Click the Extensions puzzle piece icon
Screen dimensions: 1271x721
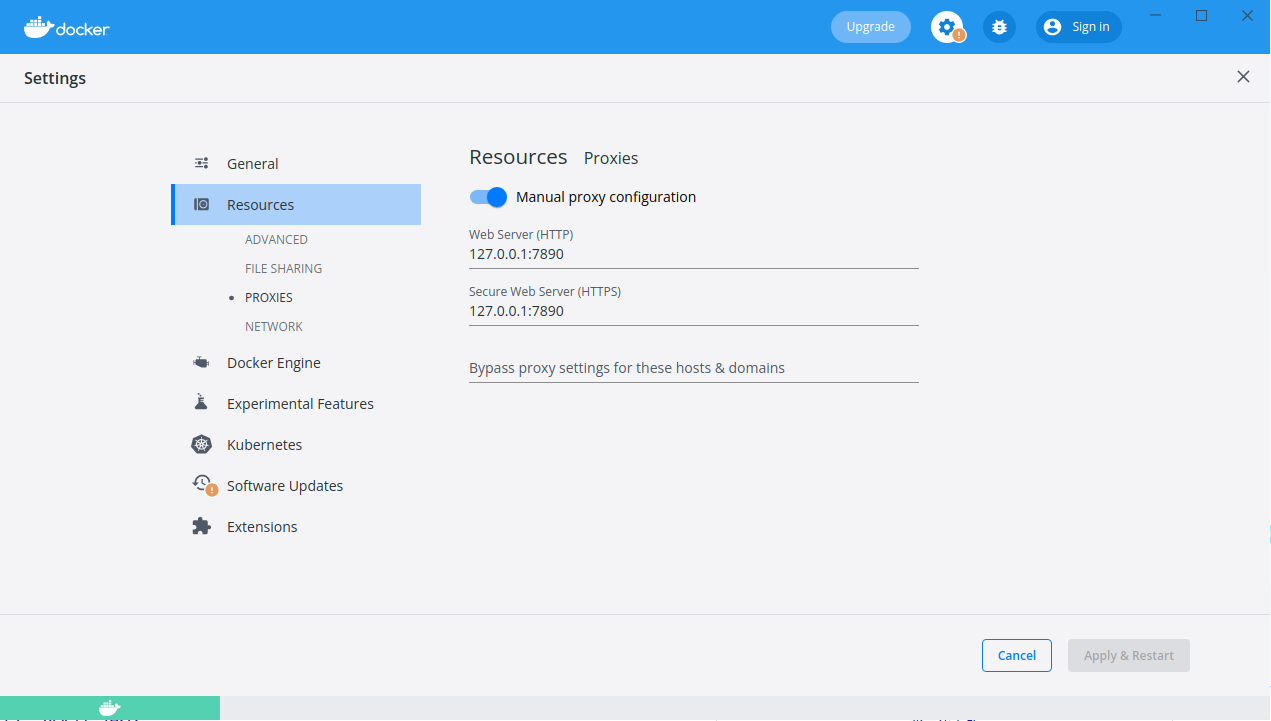(x=201, y=526)
